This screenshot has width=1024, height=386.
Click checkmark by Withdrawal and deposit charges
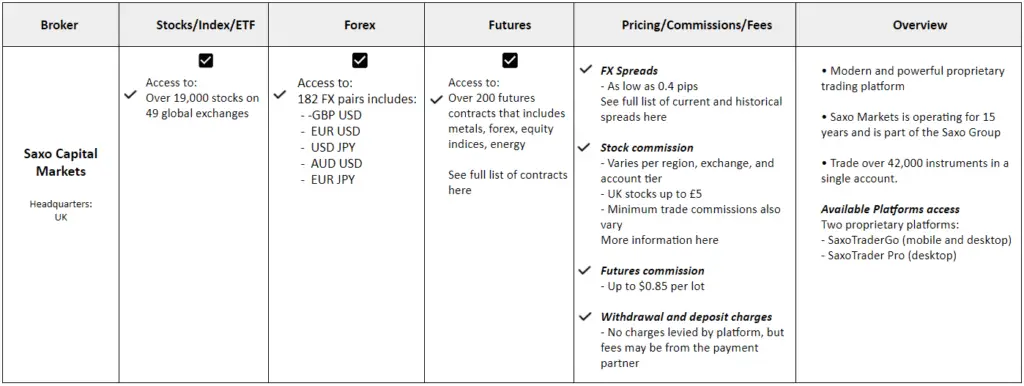click(x=586, y=317)
